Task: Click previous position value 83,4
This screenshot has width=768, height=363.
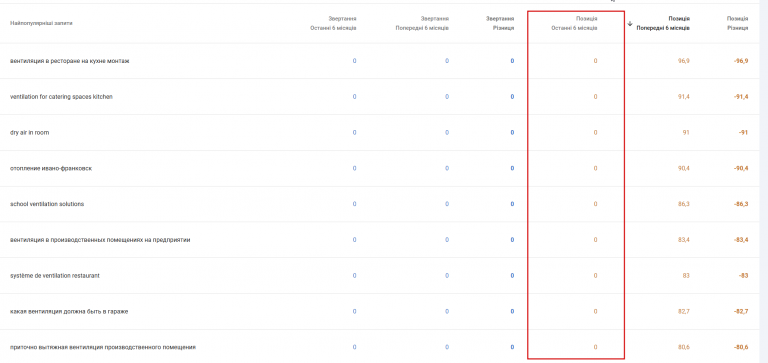Action: pos(684,240)
